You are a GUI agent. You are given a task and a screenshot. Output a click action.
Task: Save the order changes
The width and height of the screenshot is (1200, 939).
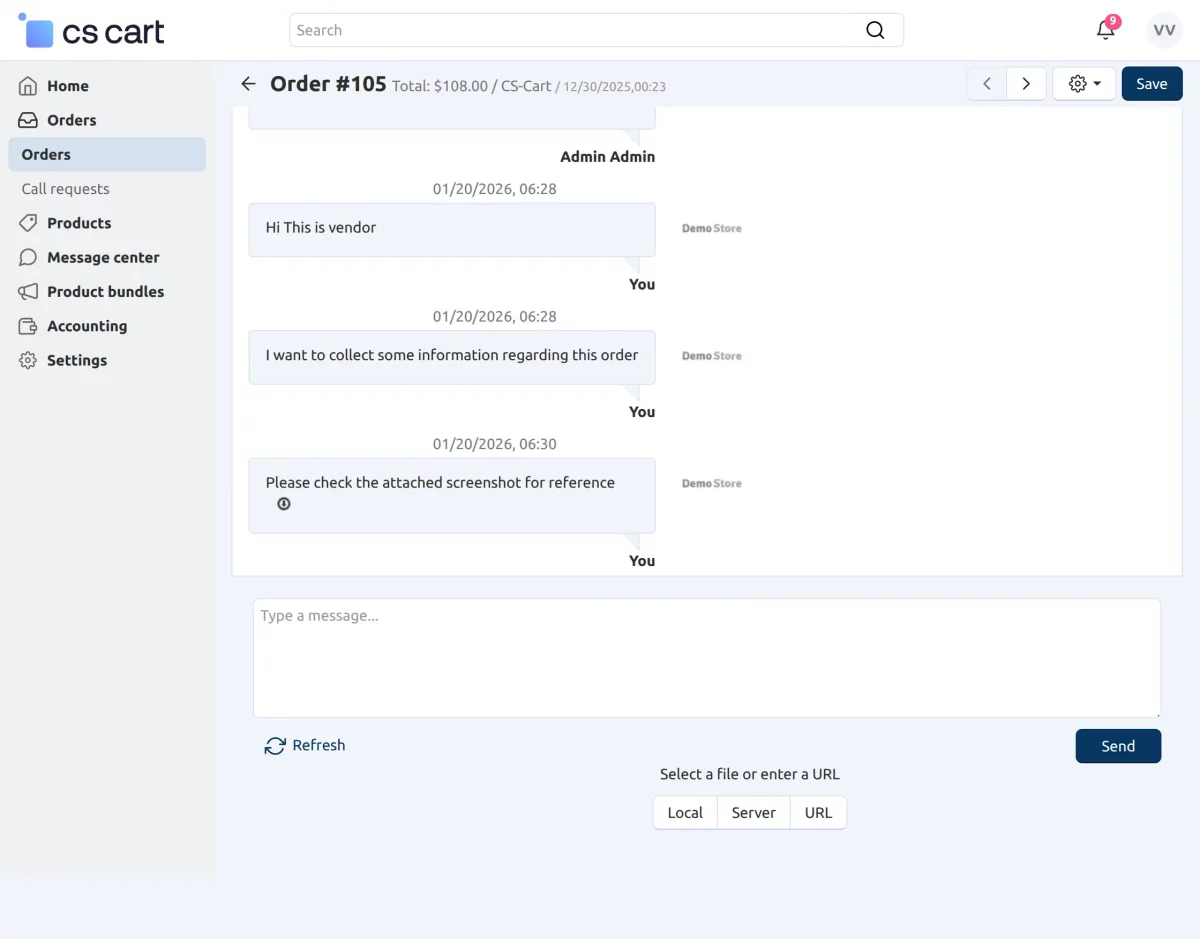coord(1151,83)
